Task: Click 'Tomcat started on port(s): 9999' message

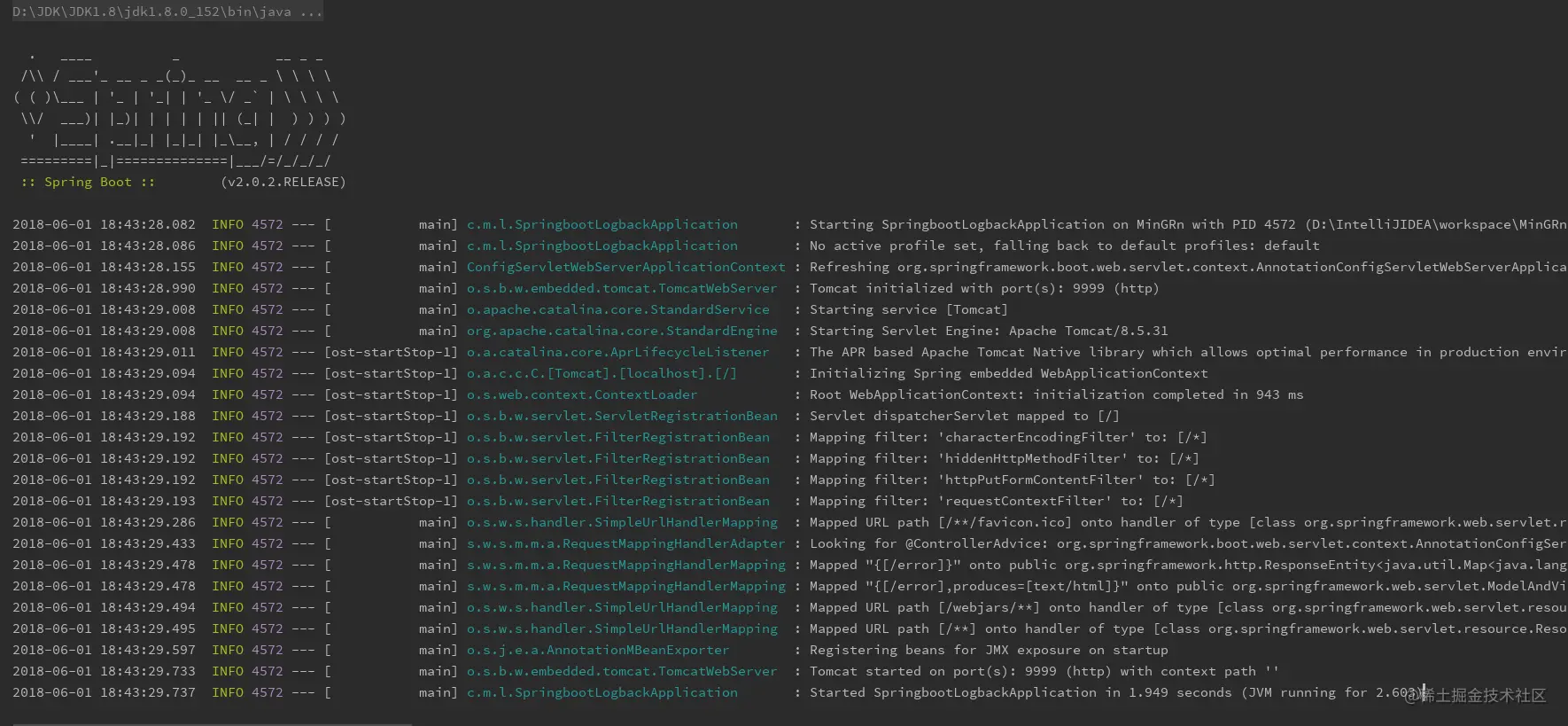Action: pyautogui.click(x=1044, y=671)
